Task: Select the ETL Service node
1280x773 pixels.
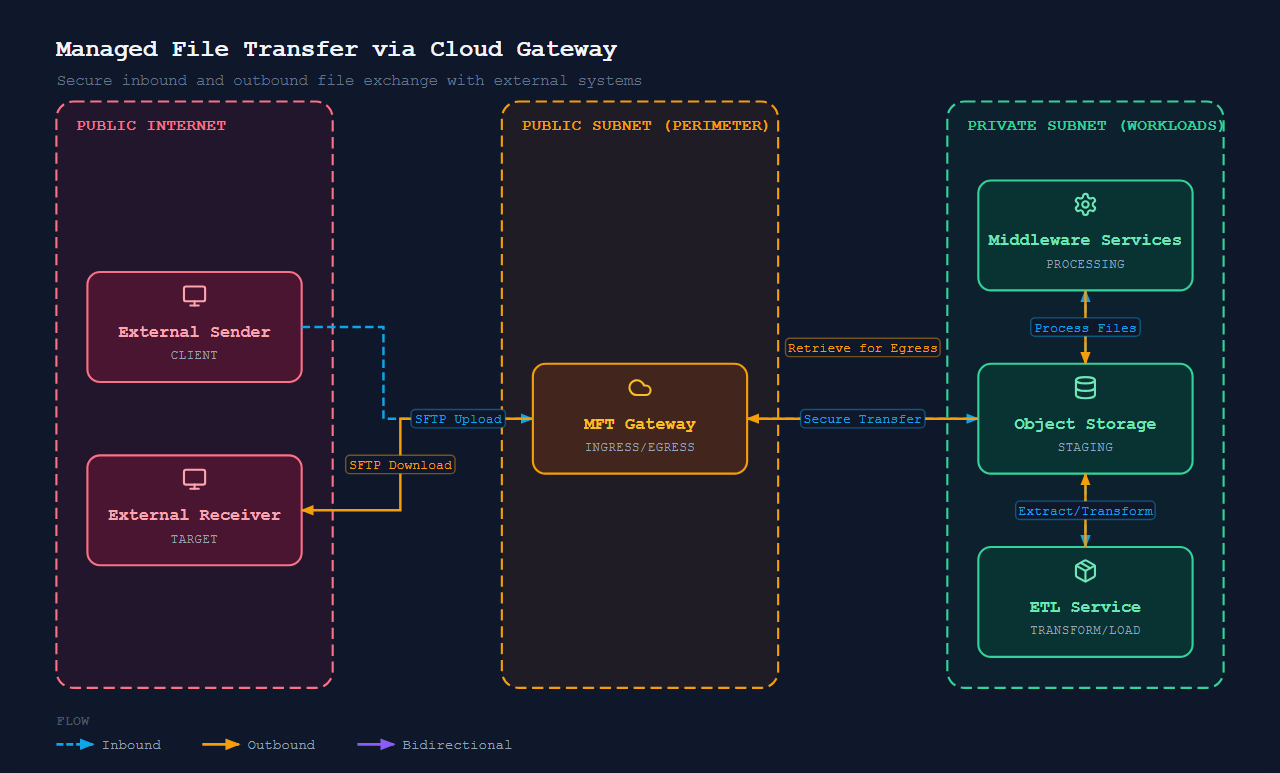Action: pos(1085,602)
